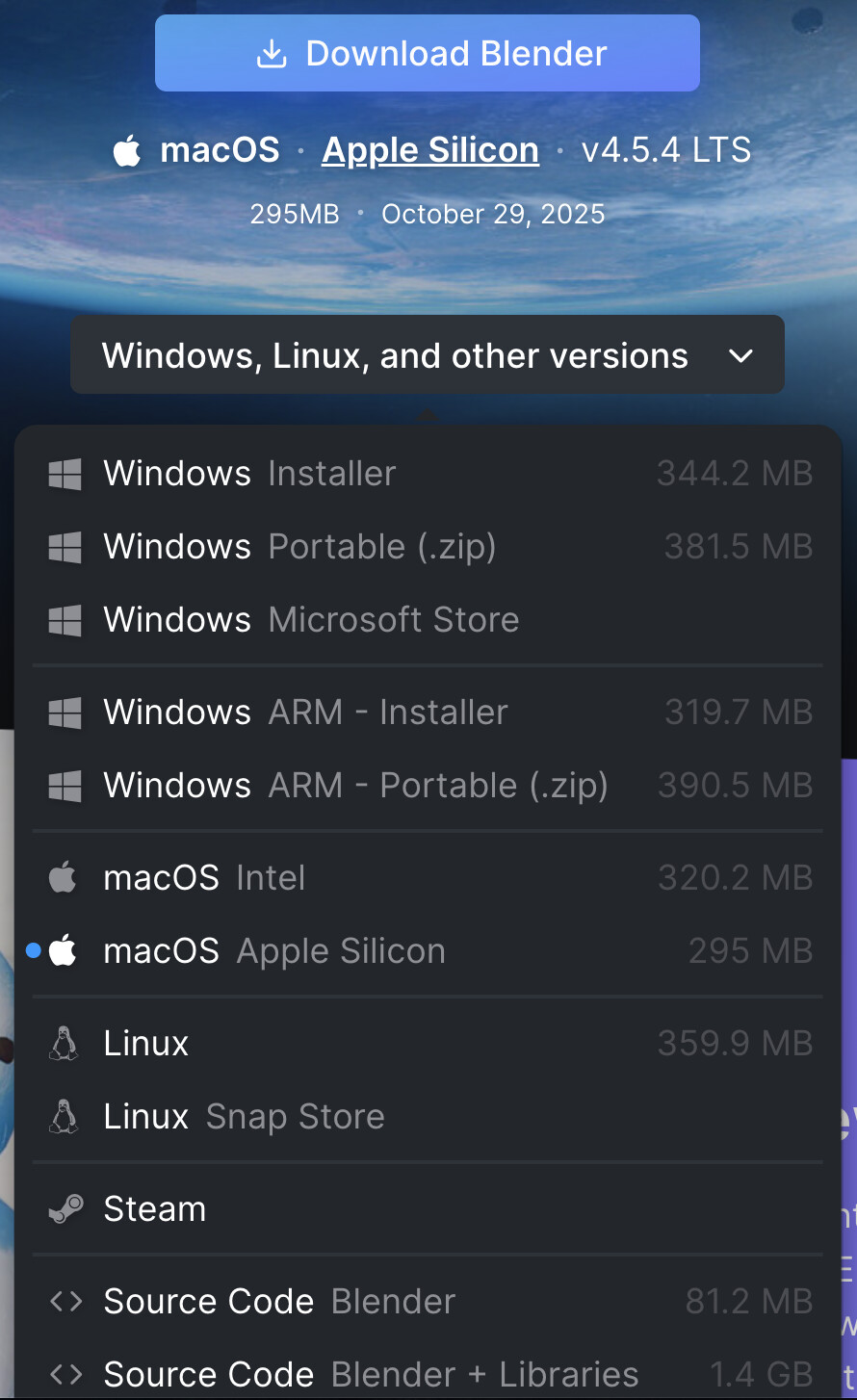Click the Linux penguin icon for Linux
The image size is (857, 1400).
tap(64, 1044)
